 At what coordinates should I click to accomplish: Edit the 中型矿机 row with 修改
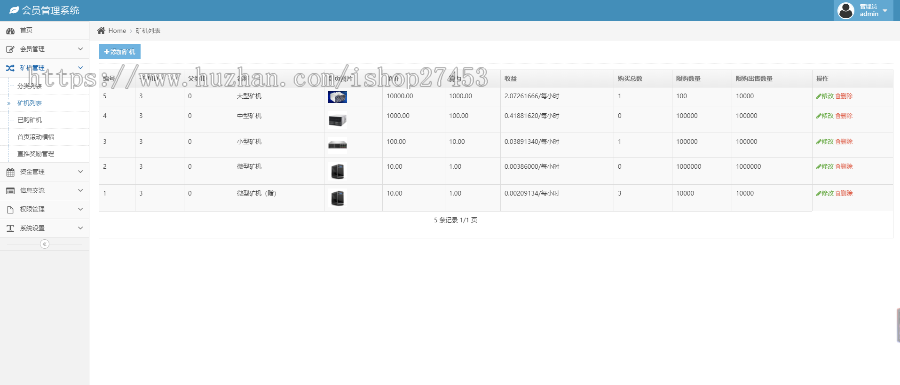coord(824,116)
